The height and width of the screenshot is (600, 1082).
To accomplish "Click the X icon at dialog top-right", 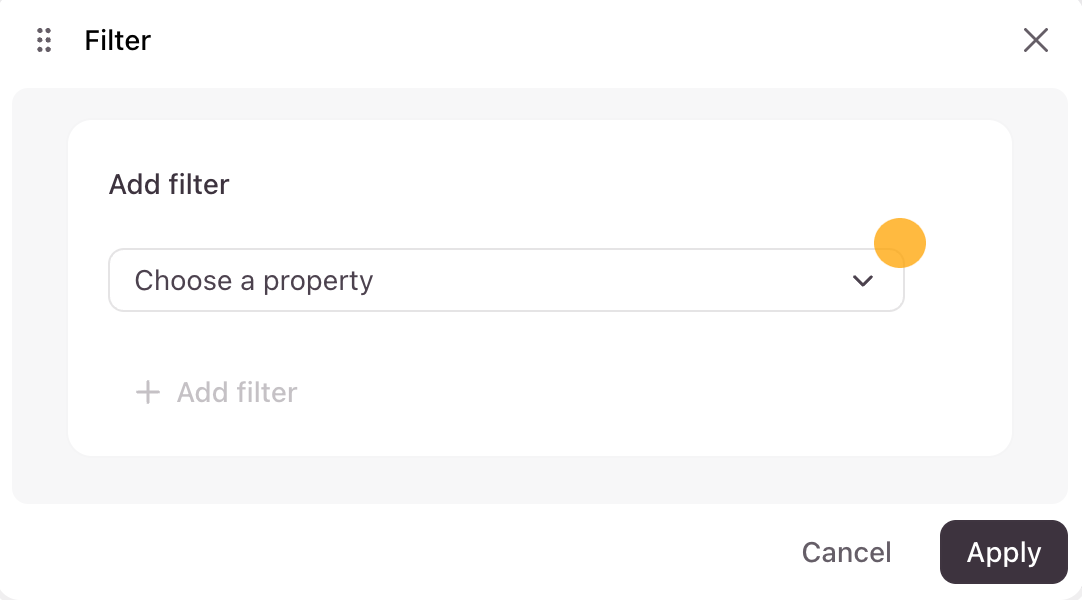I will (1036, 40).
